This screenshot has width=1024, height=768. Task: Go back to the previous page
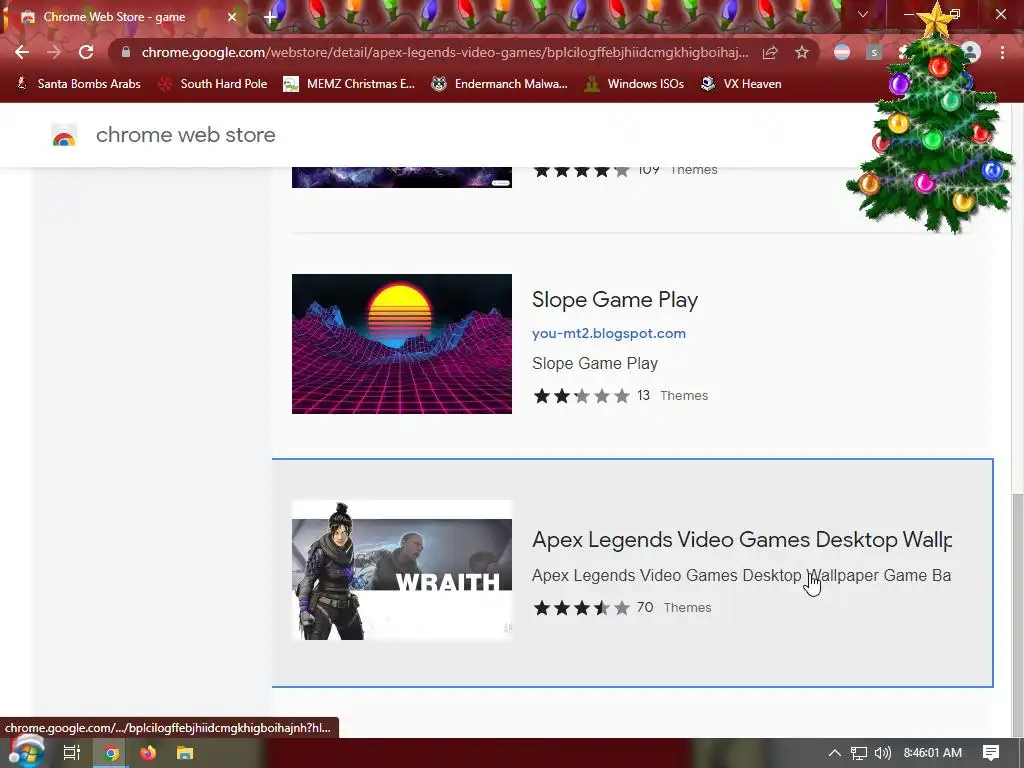22,52
